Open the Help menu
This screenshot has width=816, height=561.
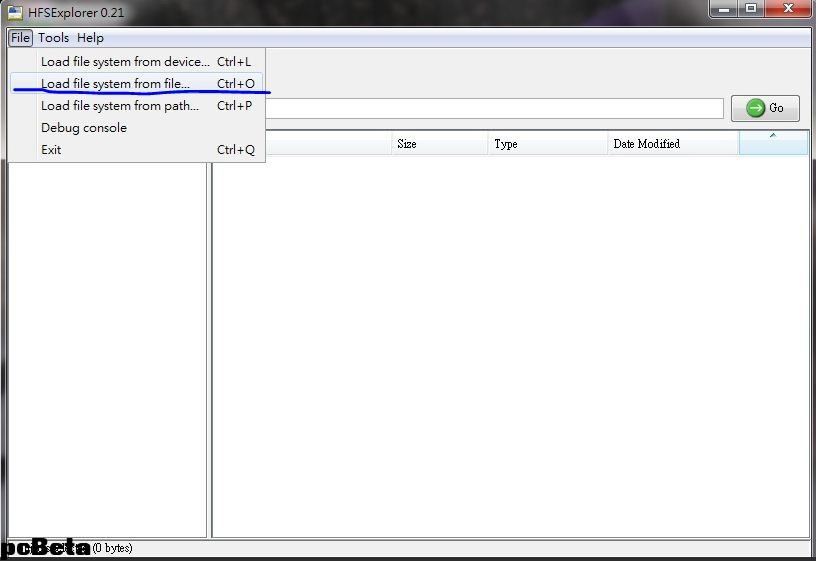90,38
